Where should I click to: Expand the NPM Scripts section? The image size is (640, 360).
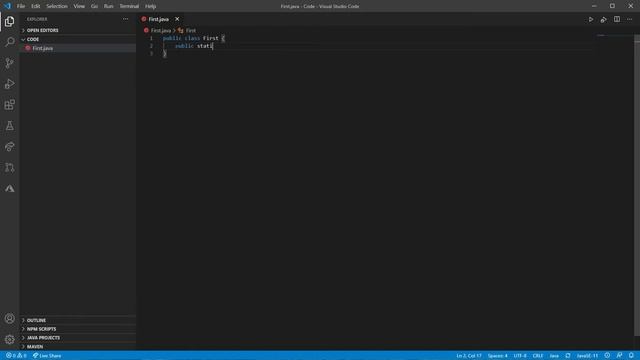click(78, 329)
